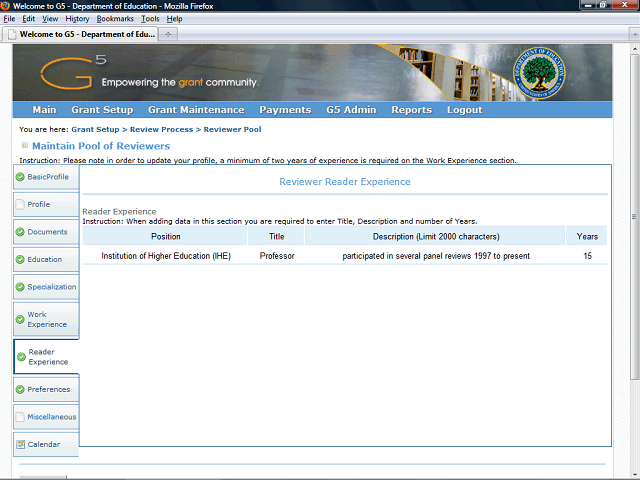
Task: Switch to the Education profile tab
Action: pos(45,260)
